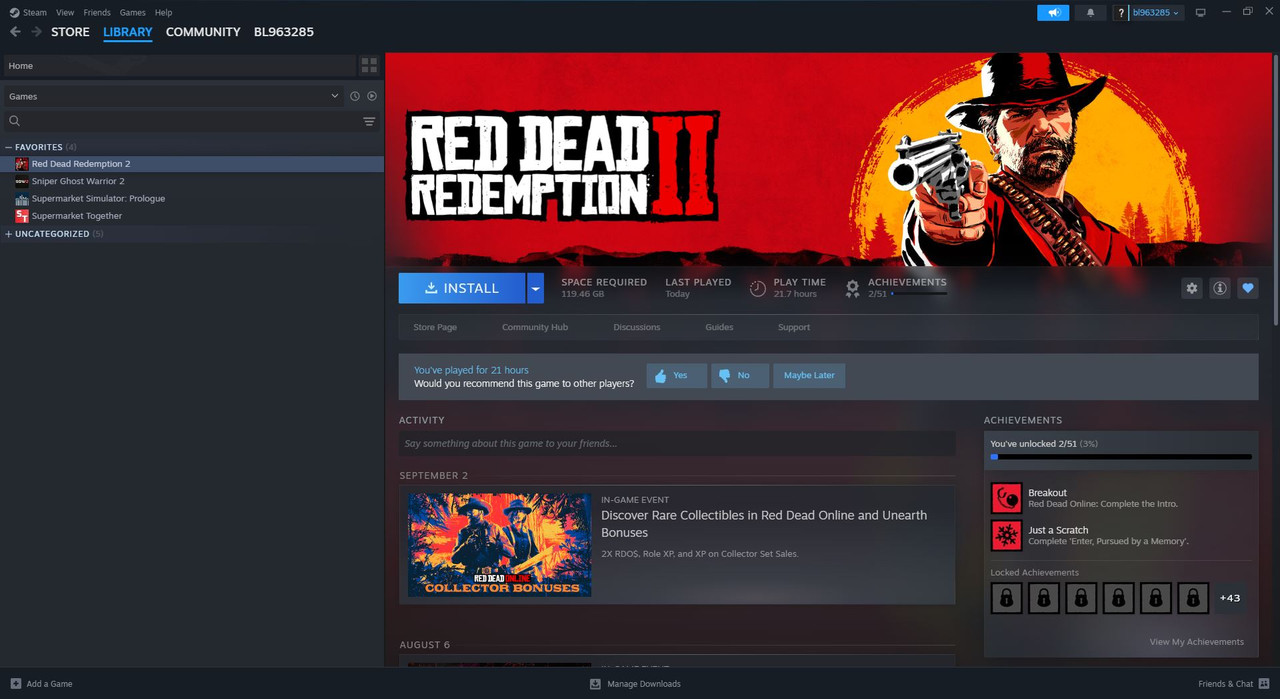Click View My Achievements link
The image size is (1280, 699).
[1197, 642]
